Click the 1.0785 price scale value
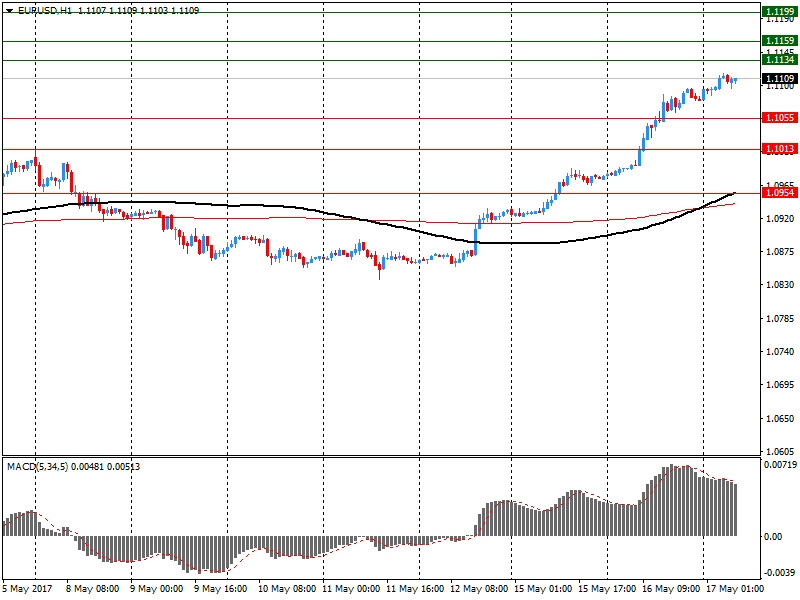This screenshot has width=800, height=600. pos(781,318)
